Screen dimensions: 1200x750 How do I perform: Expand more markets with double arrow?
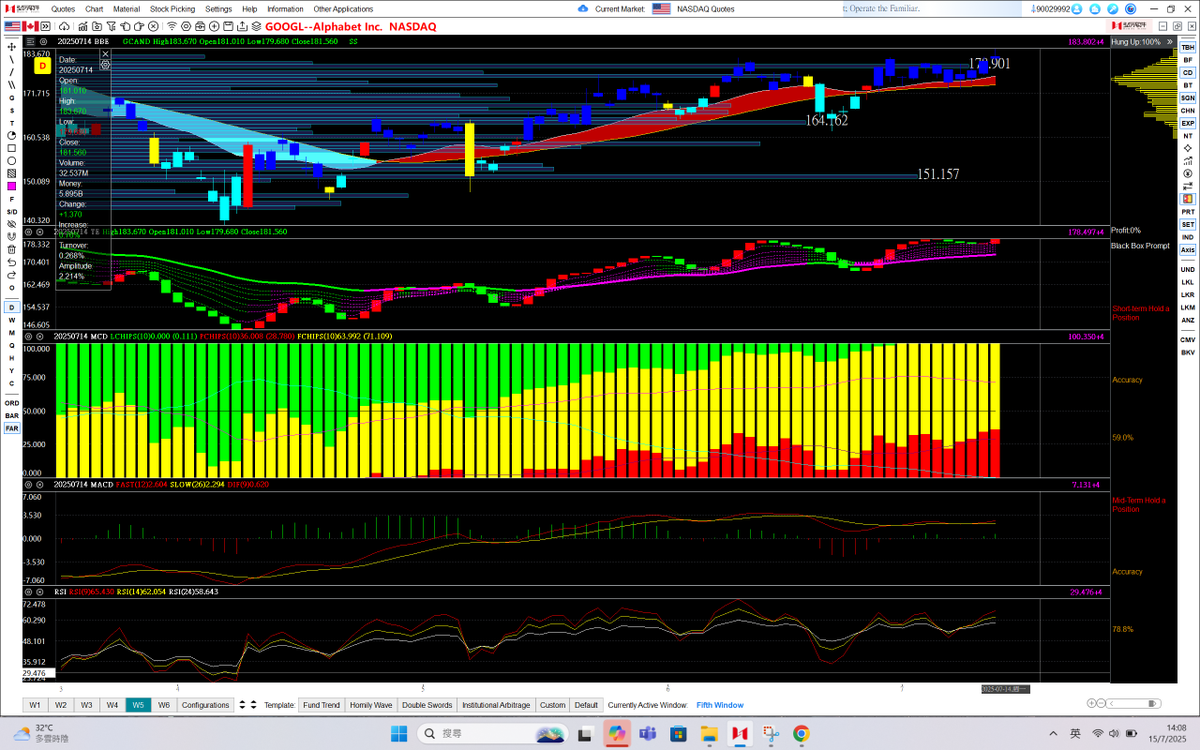pos(45,25)
